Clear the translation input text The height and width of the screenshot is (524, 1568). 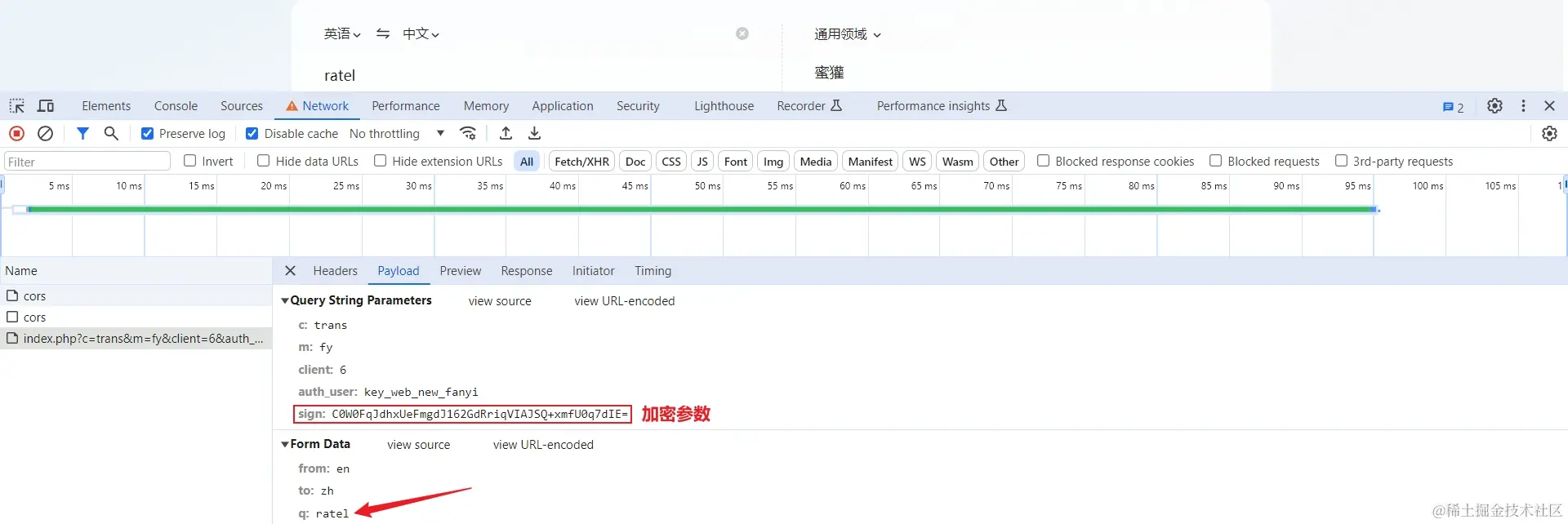pos(742,33)
